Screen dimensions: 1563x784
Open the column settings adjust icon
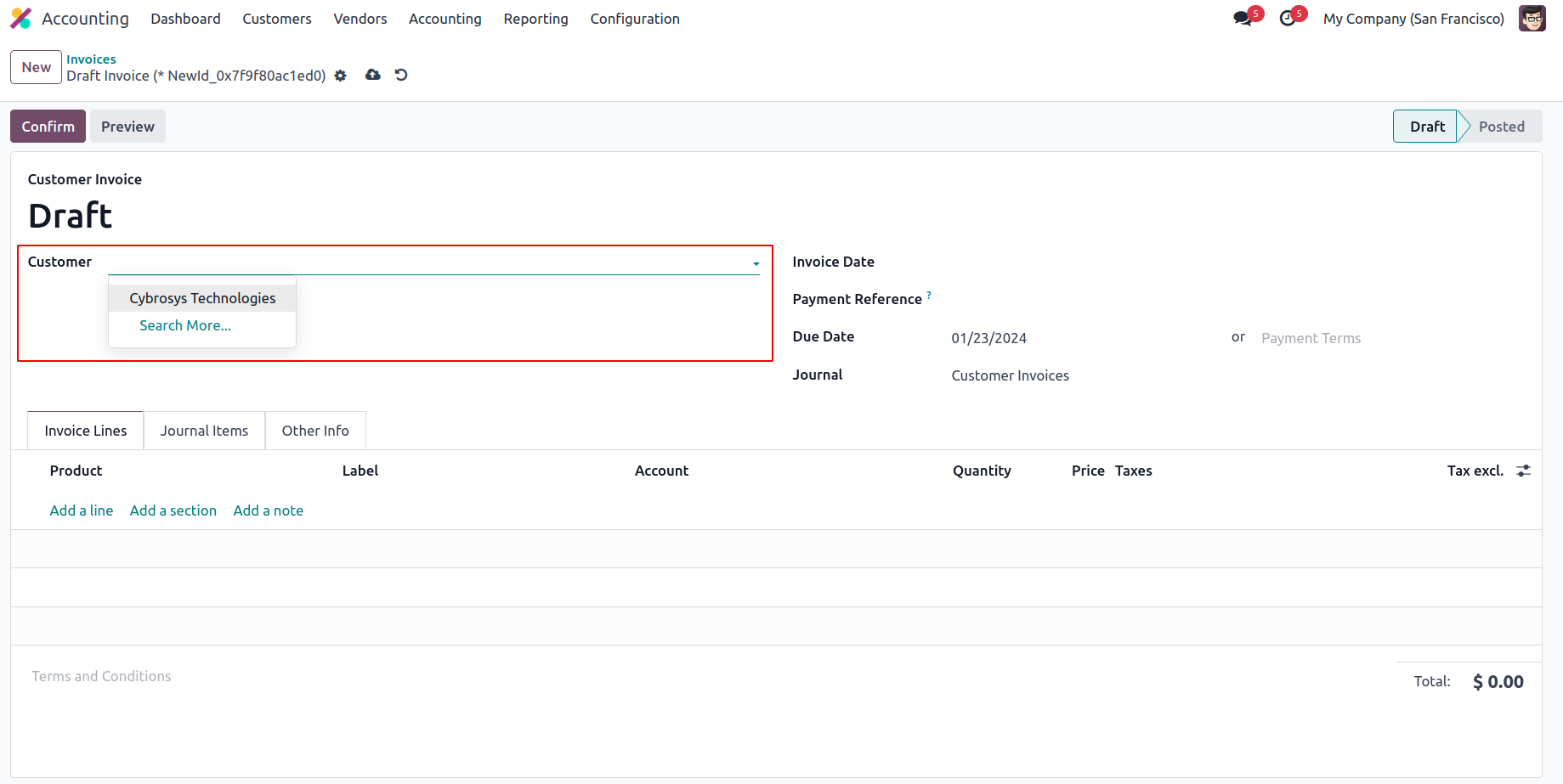click(x=1523, y=471)
